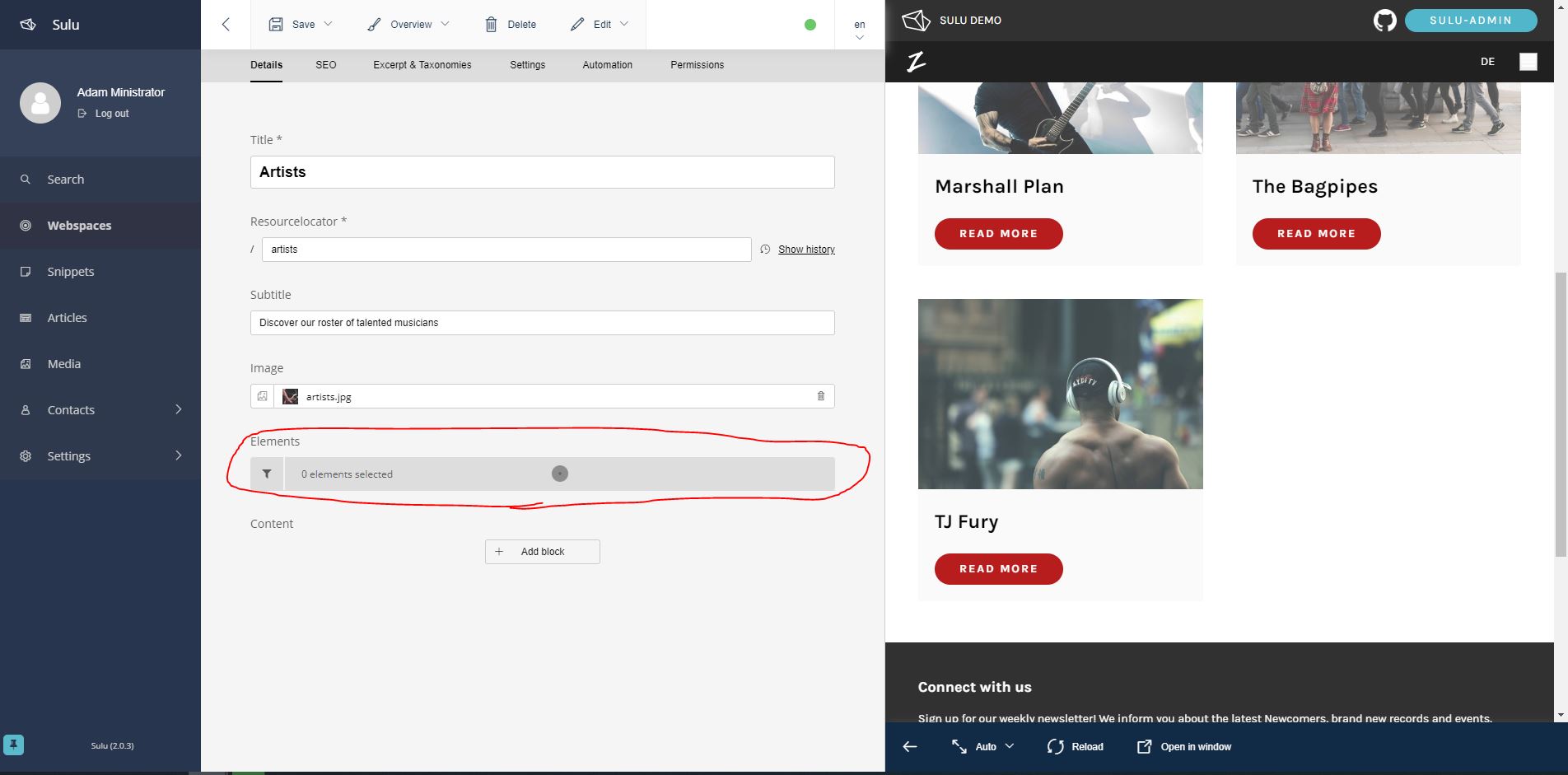Image resolution: width=1568 pixels, height=775 pixels.
Task: Open the Media section icon
Action: (x=26, y=364)
